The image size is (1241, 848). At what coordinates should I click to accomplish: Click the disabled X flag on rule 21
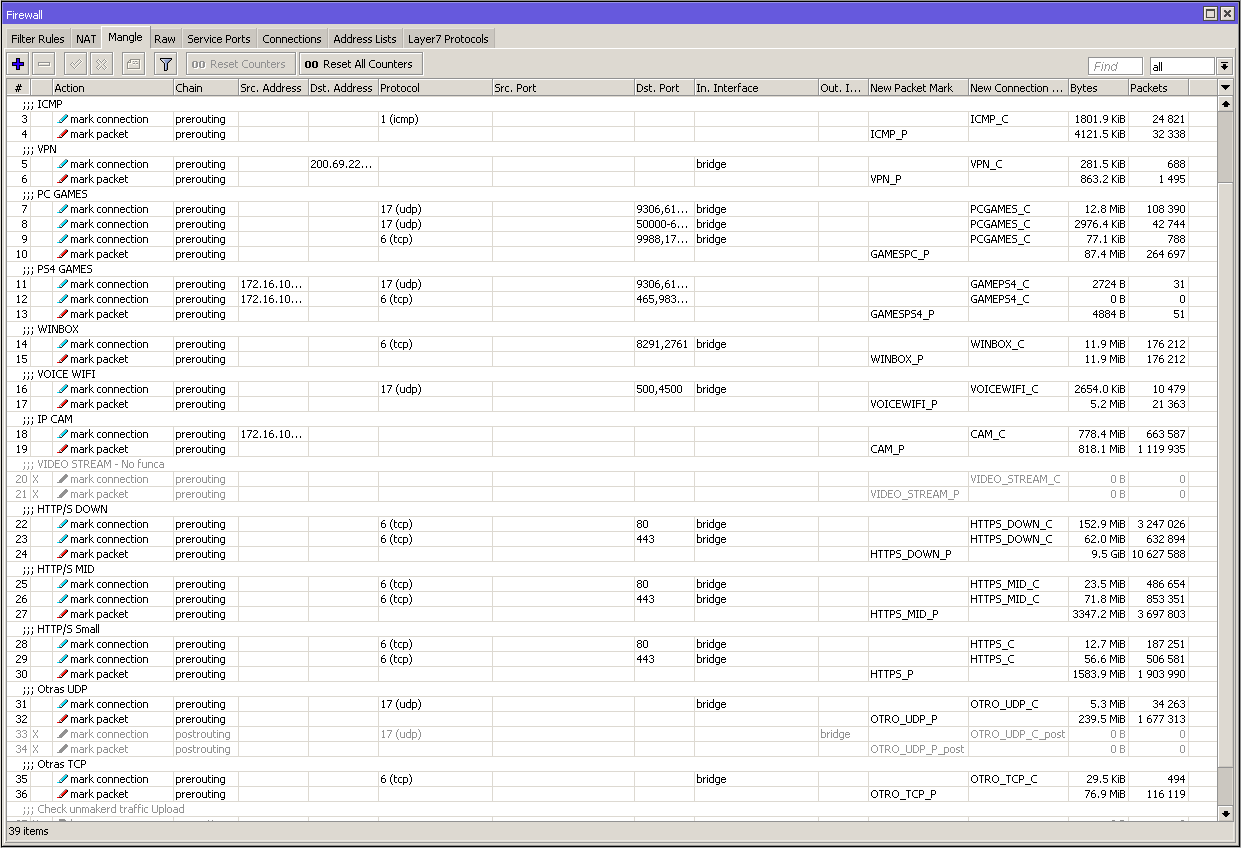pos(36,494)
